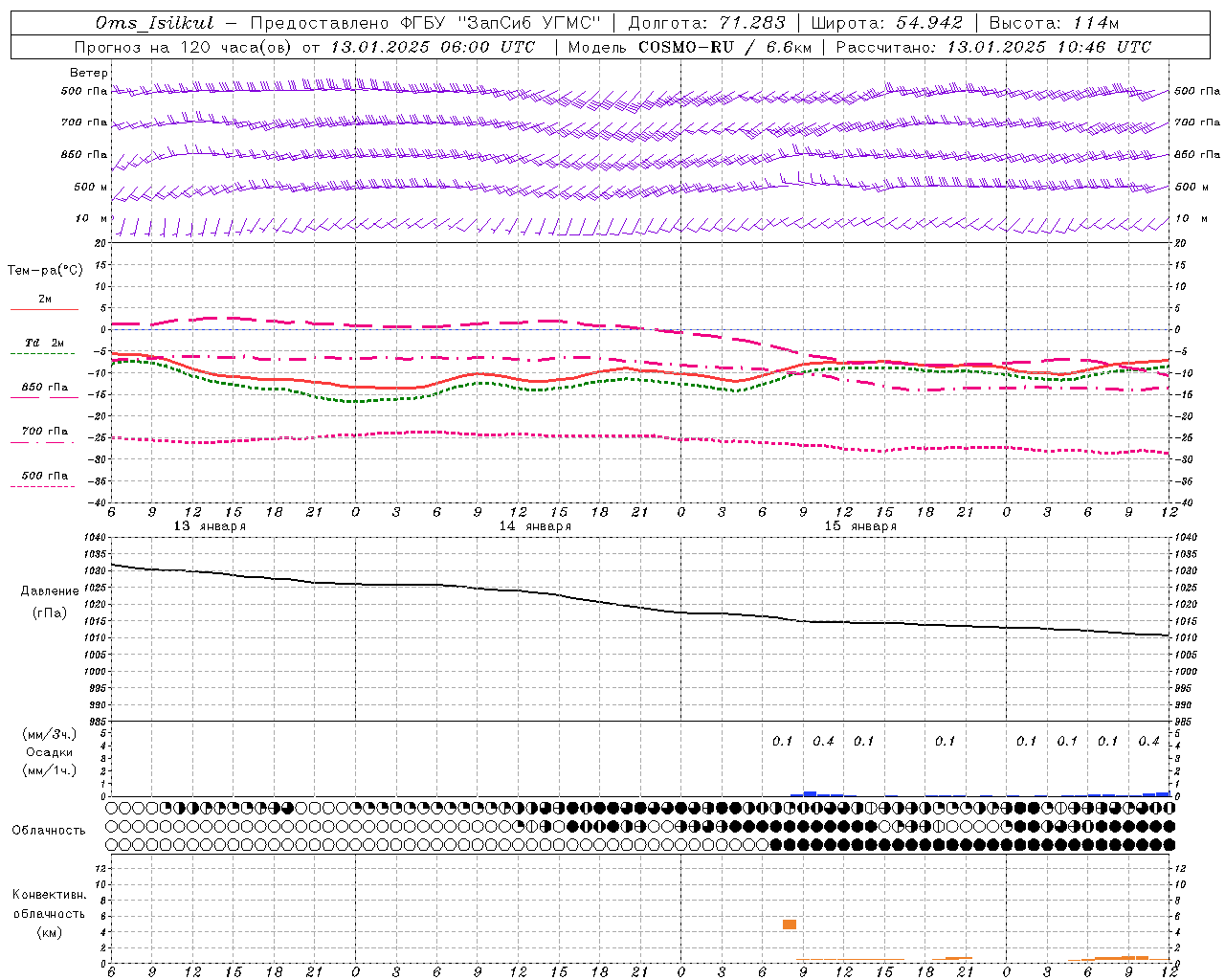Viewport: 1225px width, 980px height.
Task: Select the Осадки precipitation label
Action: (x=50, y=752)
